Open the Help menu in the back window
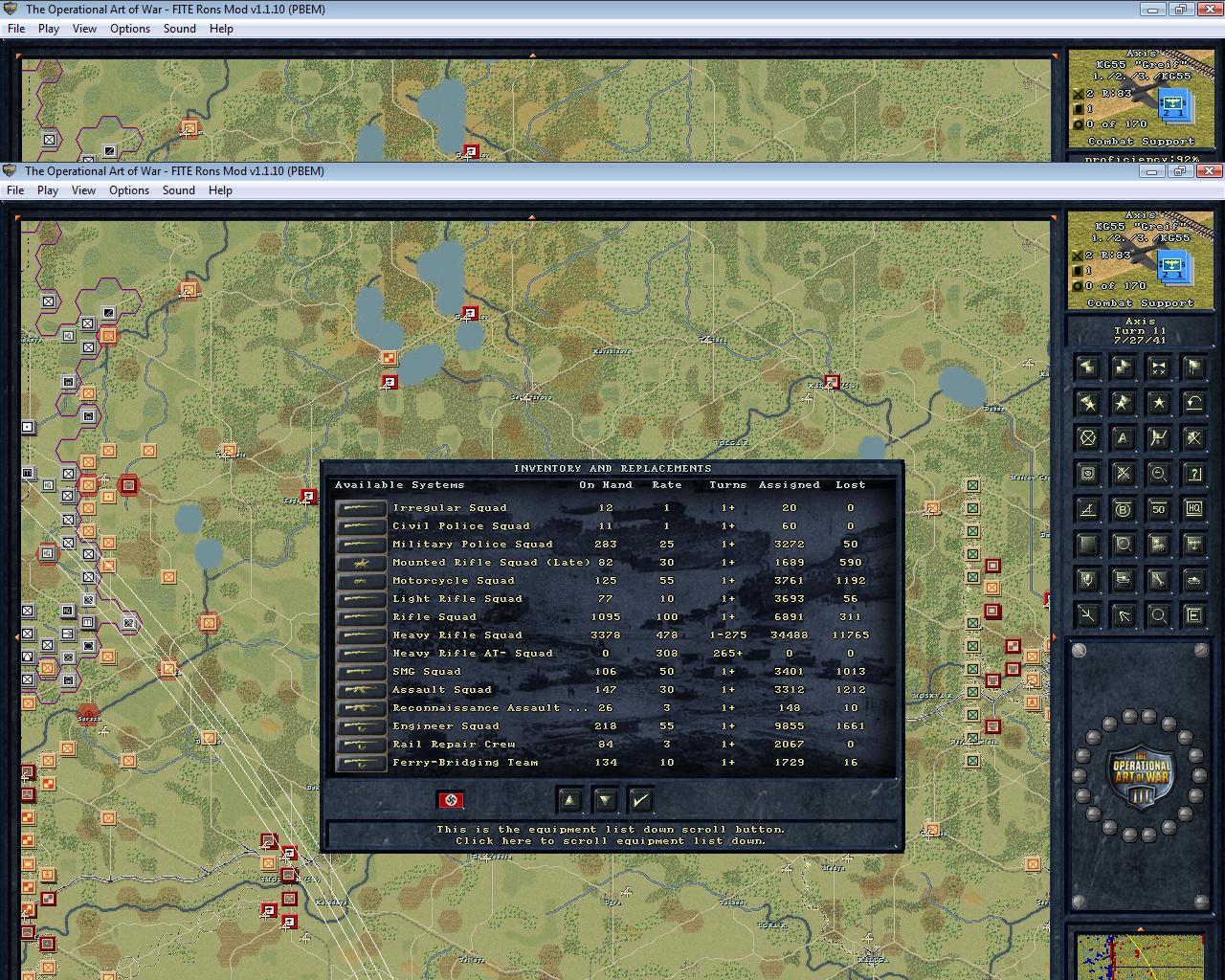Screen dimensions: 1225x980 click(x=222, y=29)
